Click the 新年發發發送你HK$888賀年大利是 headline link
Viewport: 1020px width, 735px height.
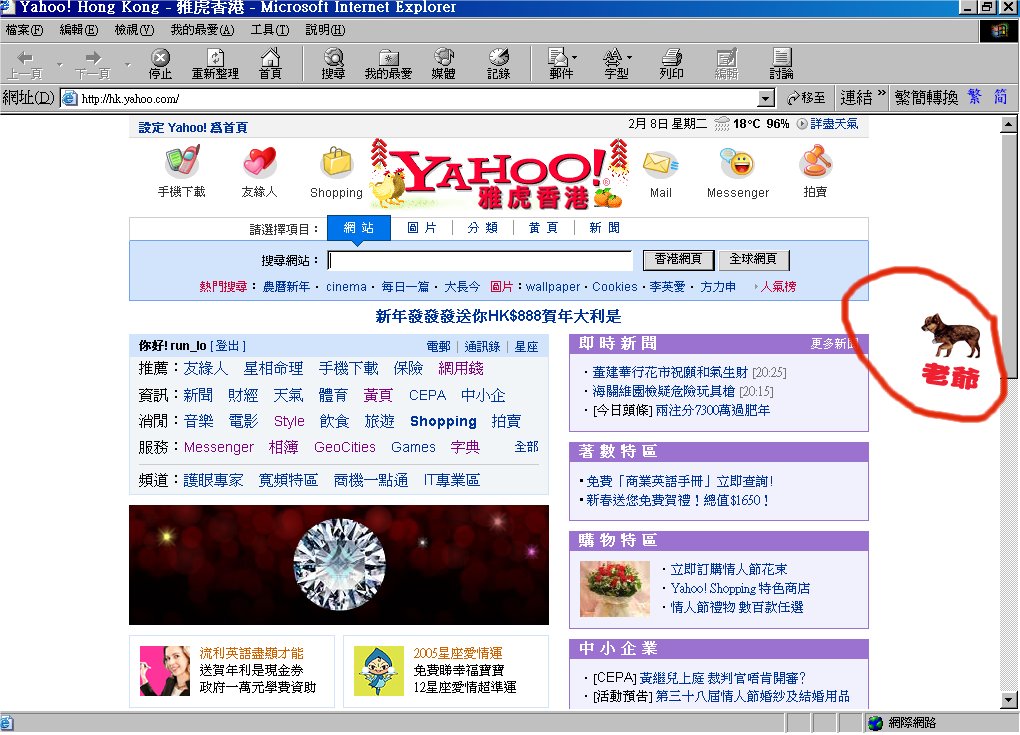(498, 317)
